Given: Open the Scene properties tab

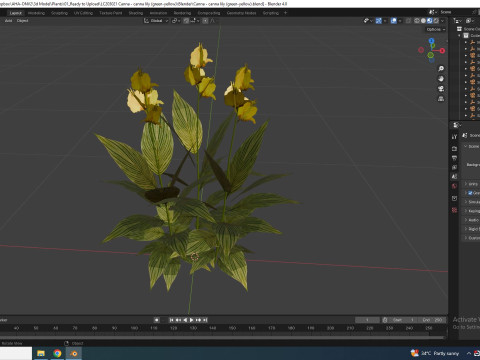Looking at the screenshot, I should 454,176.
